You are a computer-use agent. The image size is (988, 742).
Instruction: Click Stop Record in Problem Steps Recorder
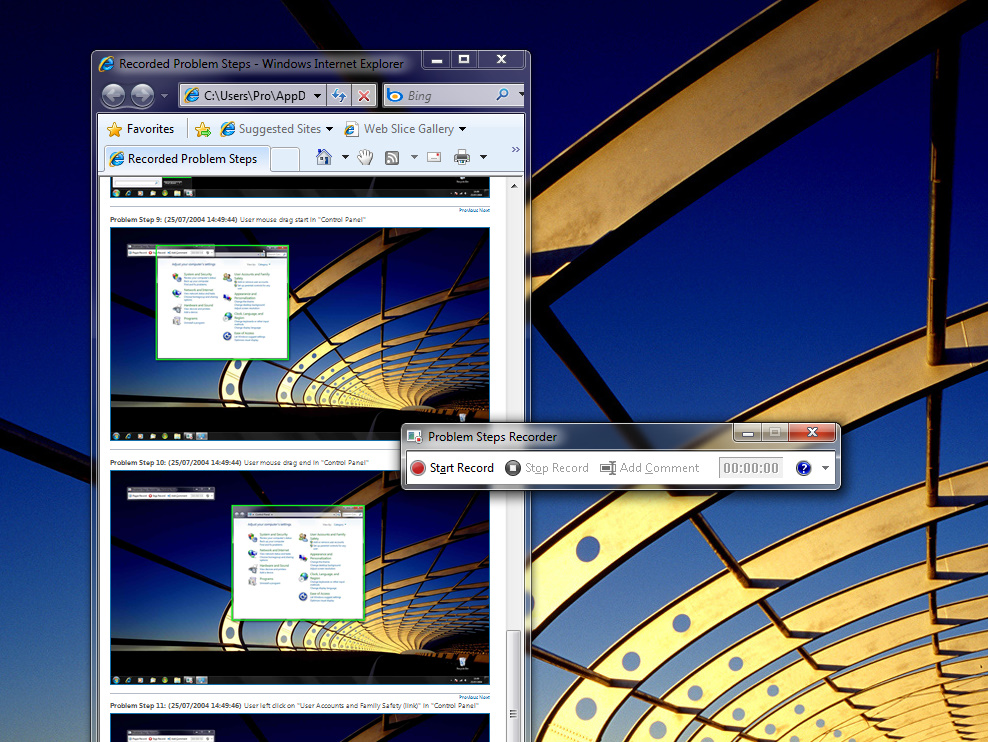click(547, 468)
